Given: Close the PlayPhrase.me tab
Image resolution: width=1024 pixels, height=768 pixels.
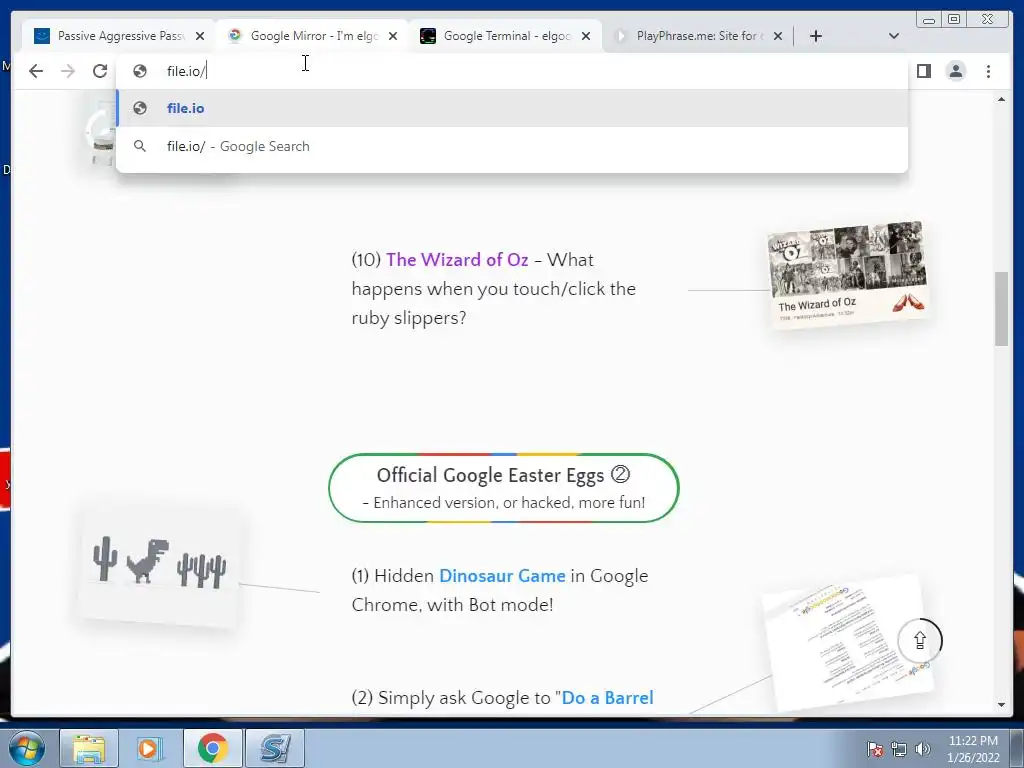Looking at the screenshot, I should tap(778, 36).
